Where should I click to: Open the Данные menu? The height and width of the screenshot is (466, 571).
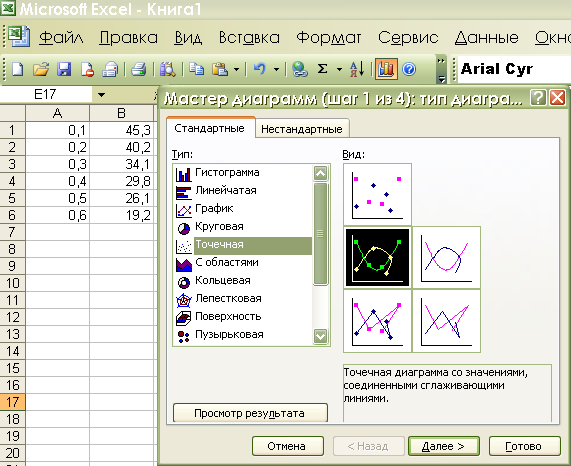(x=487, y=37)
